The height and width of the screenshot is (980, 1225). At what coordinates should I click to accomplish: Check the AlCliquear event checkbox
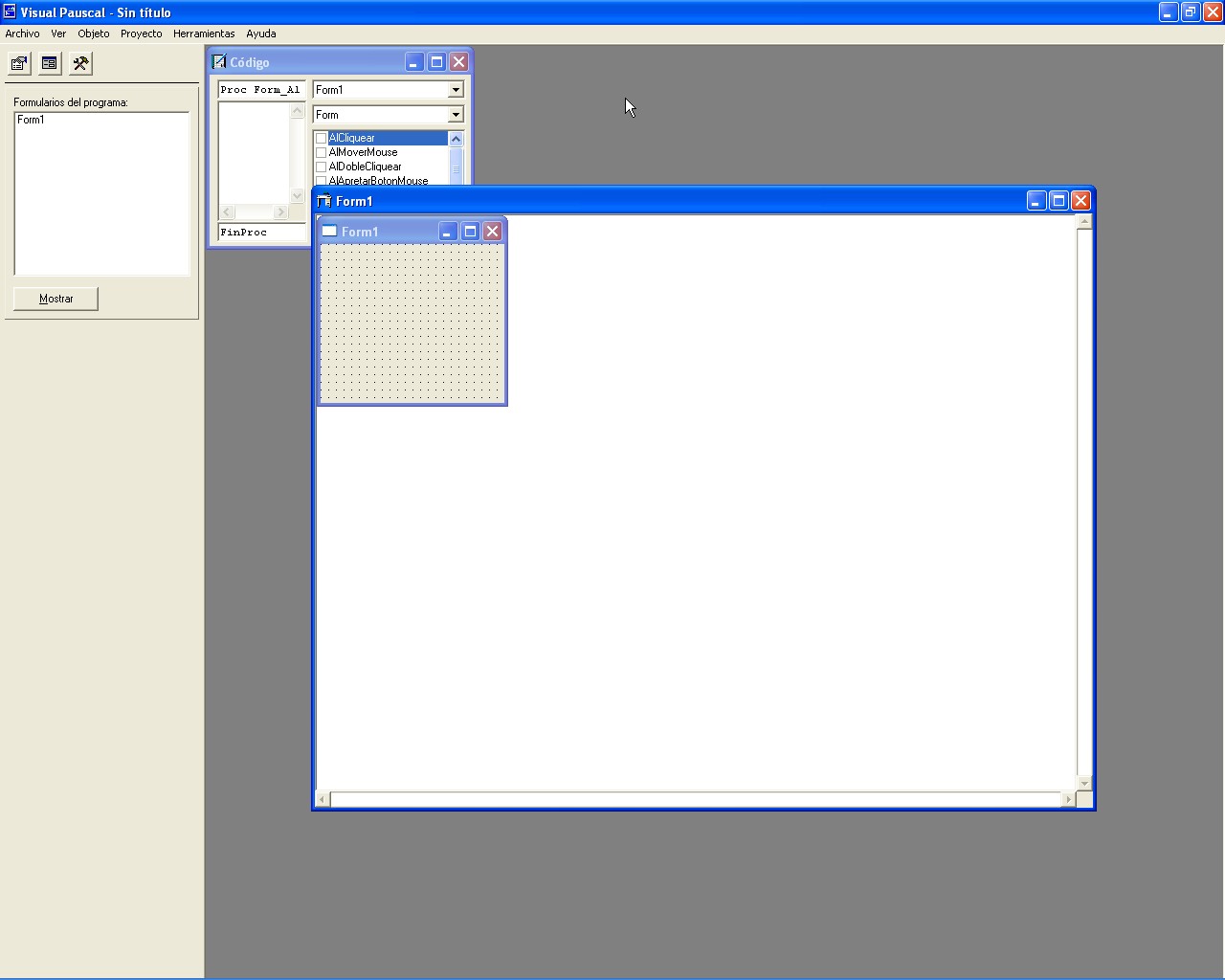click(x=322, y=138)
